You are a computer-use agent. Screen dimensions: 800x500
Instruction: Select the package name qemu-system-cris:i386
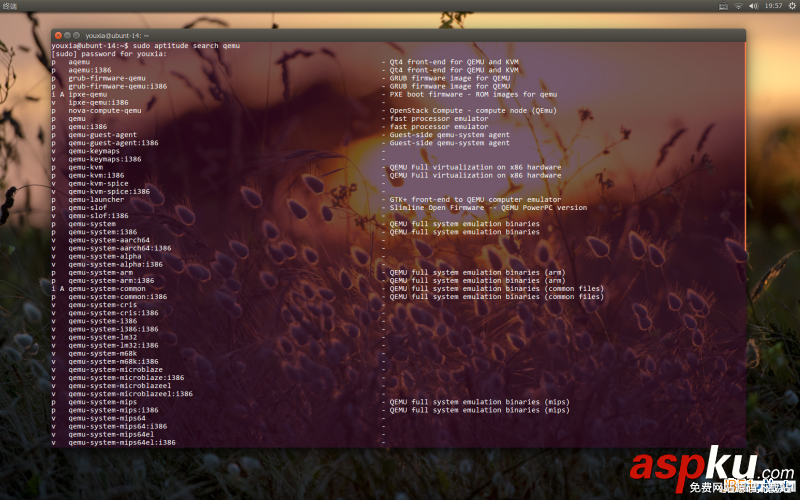pos(113,313)
